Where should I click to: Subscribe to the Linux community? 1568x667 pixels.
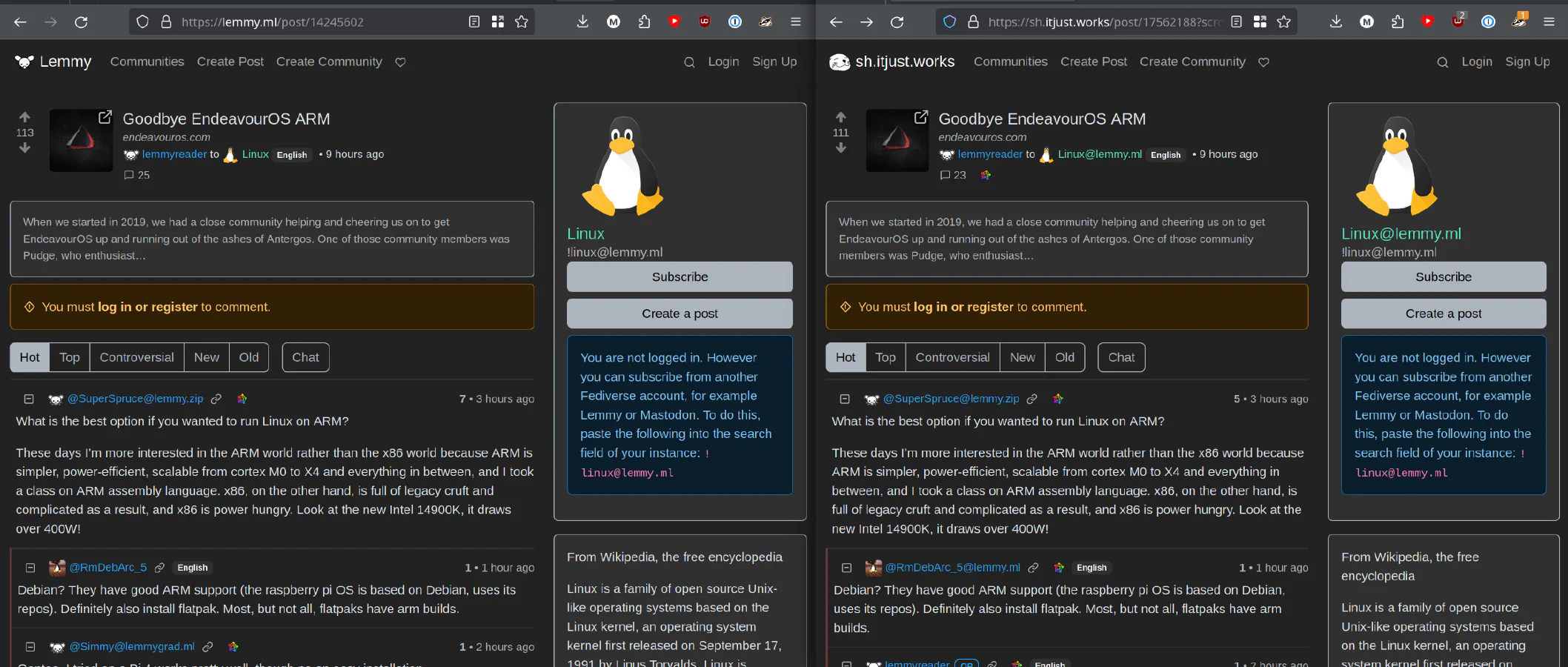coord(679,276)
